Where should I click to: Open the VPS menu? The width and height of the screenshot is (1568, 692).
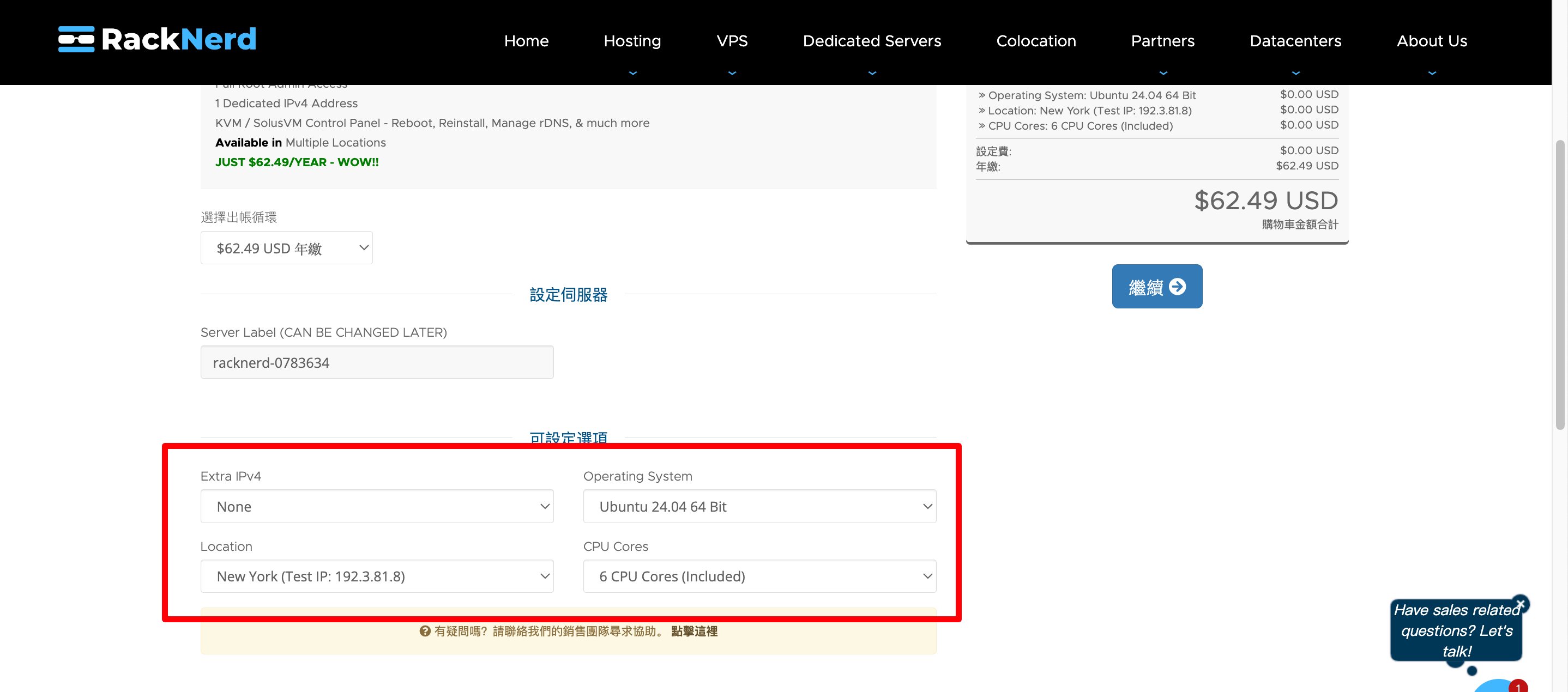732,41
